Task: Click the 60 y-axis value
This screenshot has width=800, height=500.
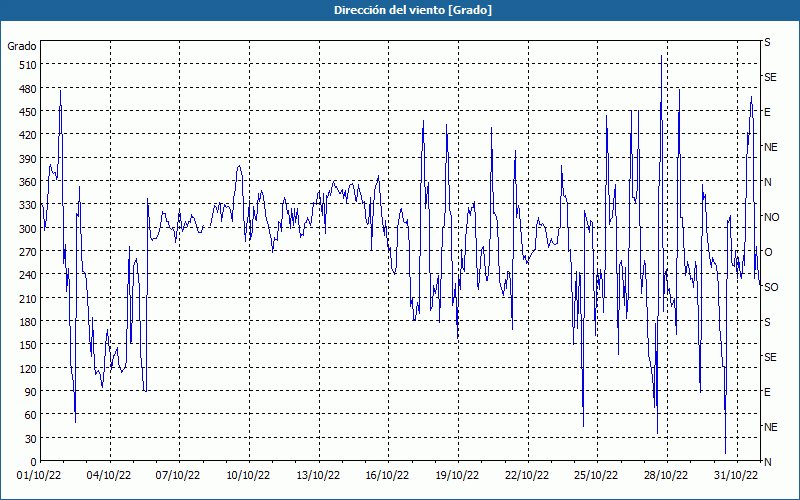Action: pyautogui.click(x=31, y=415)
